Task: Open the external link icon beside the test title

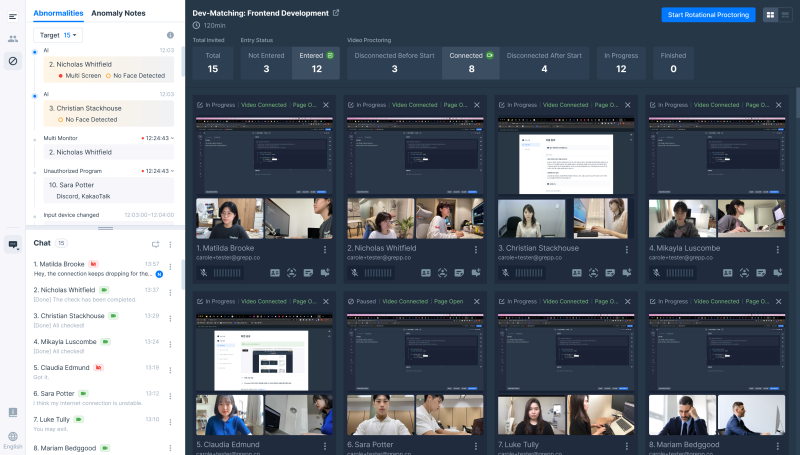Action: (336, 13)
